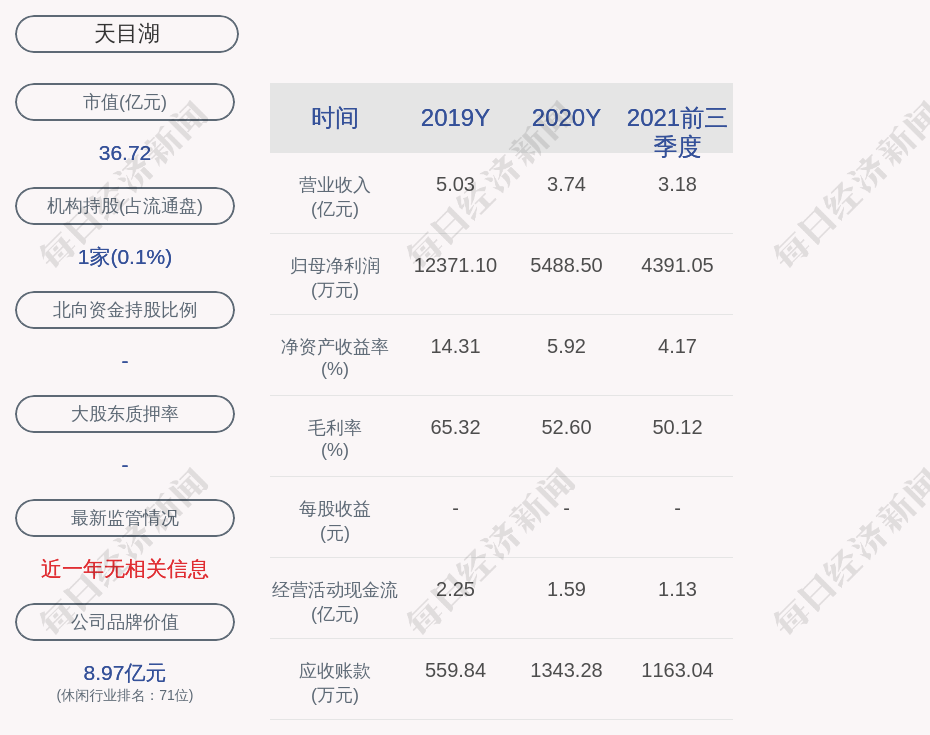Click the 天目湖 company name pill
The width and height of the screenshot is (930, 735).
126,34
